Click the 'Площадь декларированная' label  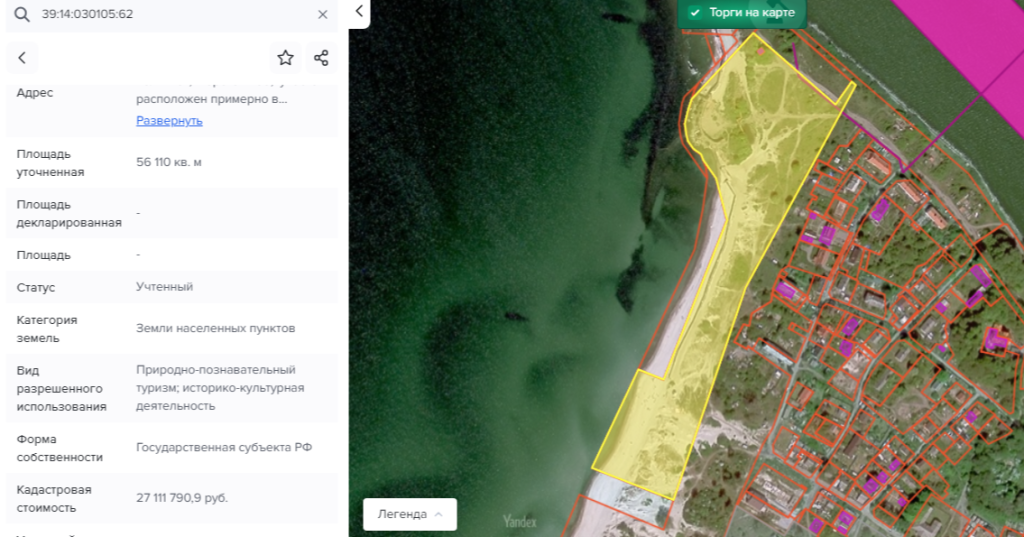pyautogui.click(x=69, y=214)
